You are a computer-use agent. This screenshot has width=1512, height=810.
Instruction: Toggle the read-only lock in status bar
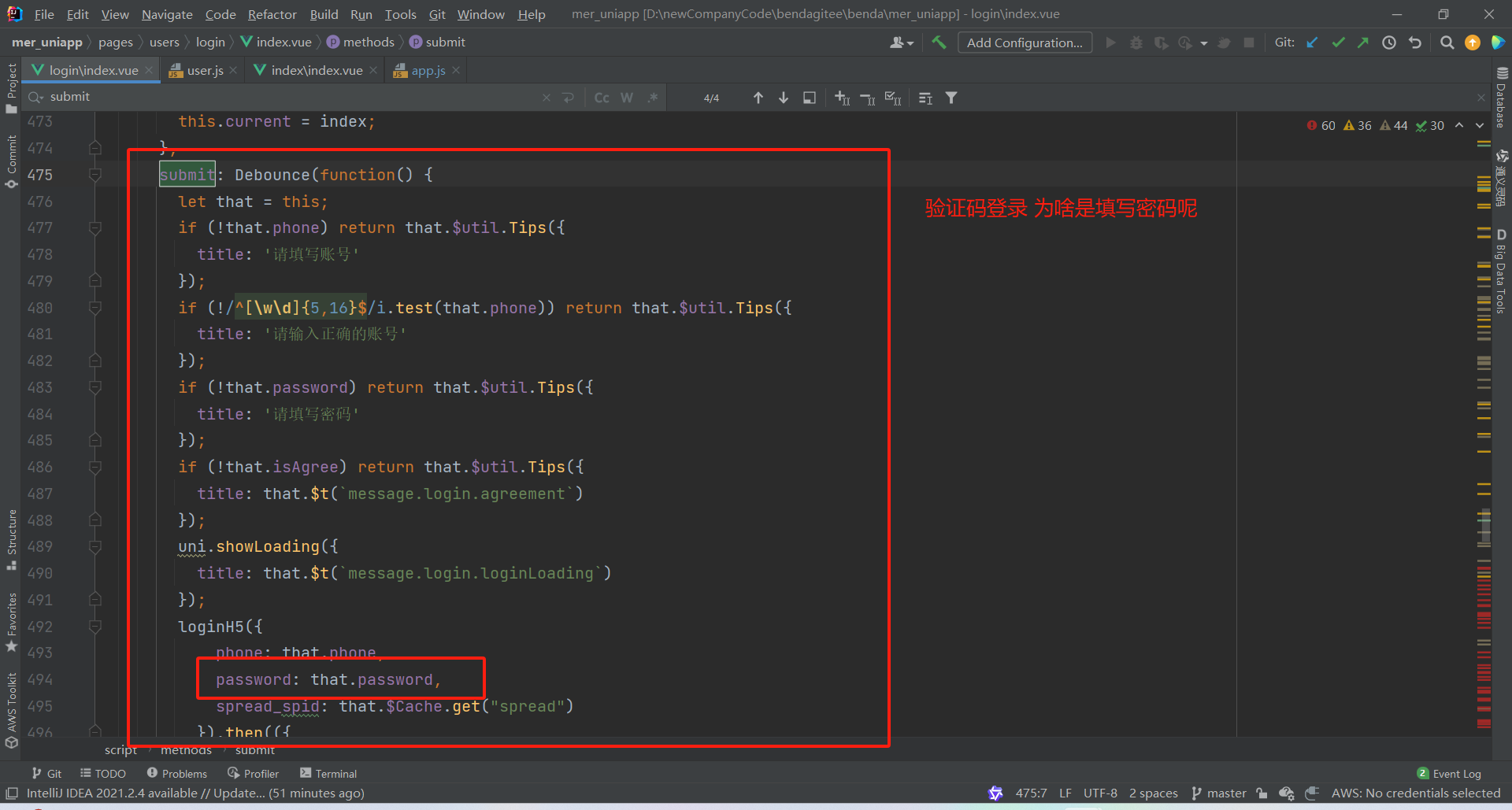click(x=1262, y=793)
